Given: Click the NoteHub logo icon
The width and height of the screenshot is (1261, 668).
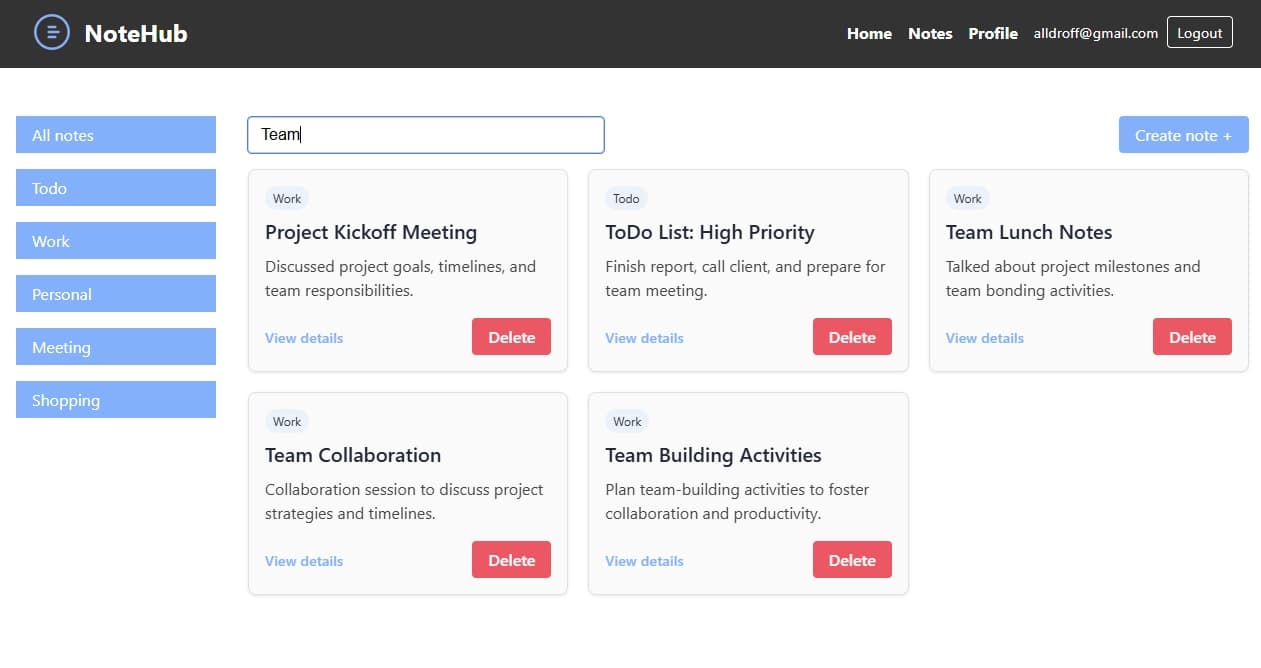Looking at the screenshot, I should 52,33.
